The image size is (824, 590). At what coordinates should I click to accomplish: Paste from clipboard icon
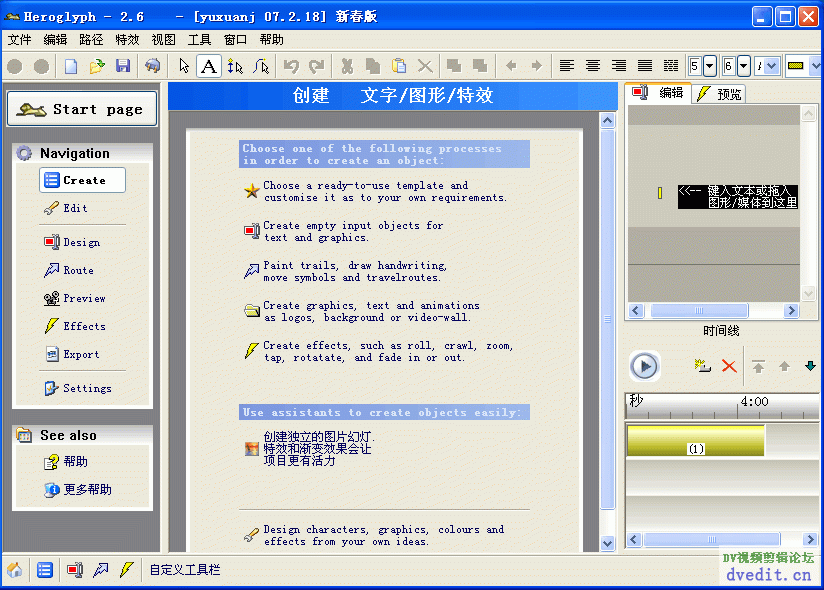(x=399, y=66)
